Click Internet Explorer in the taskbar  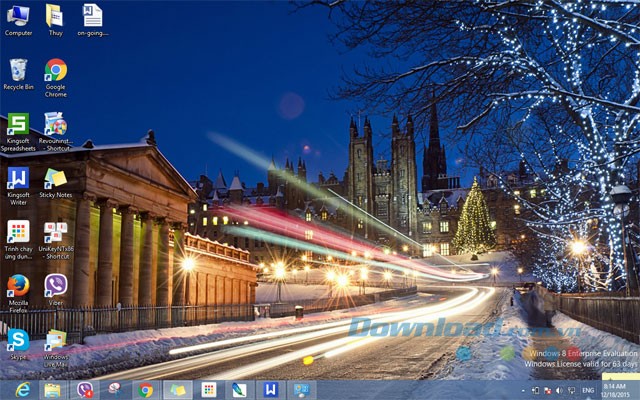(x=22, y=390)
